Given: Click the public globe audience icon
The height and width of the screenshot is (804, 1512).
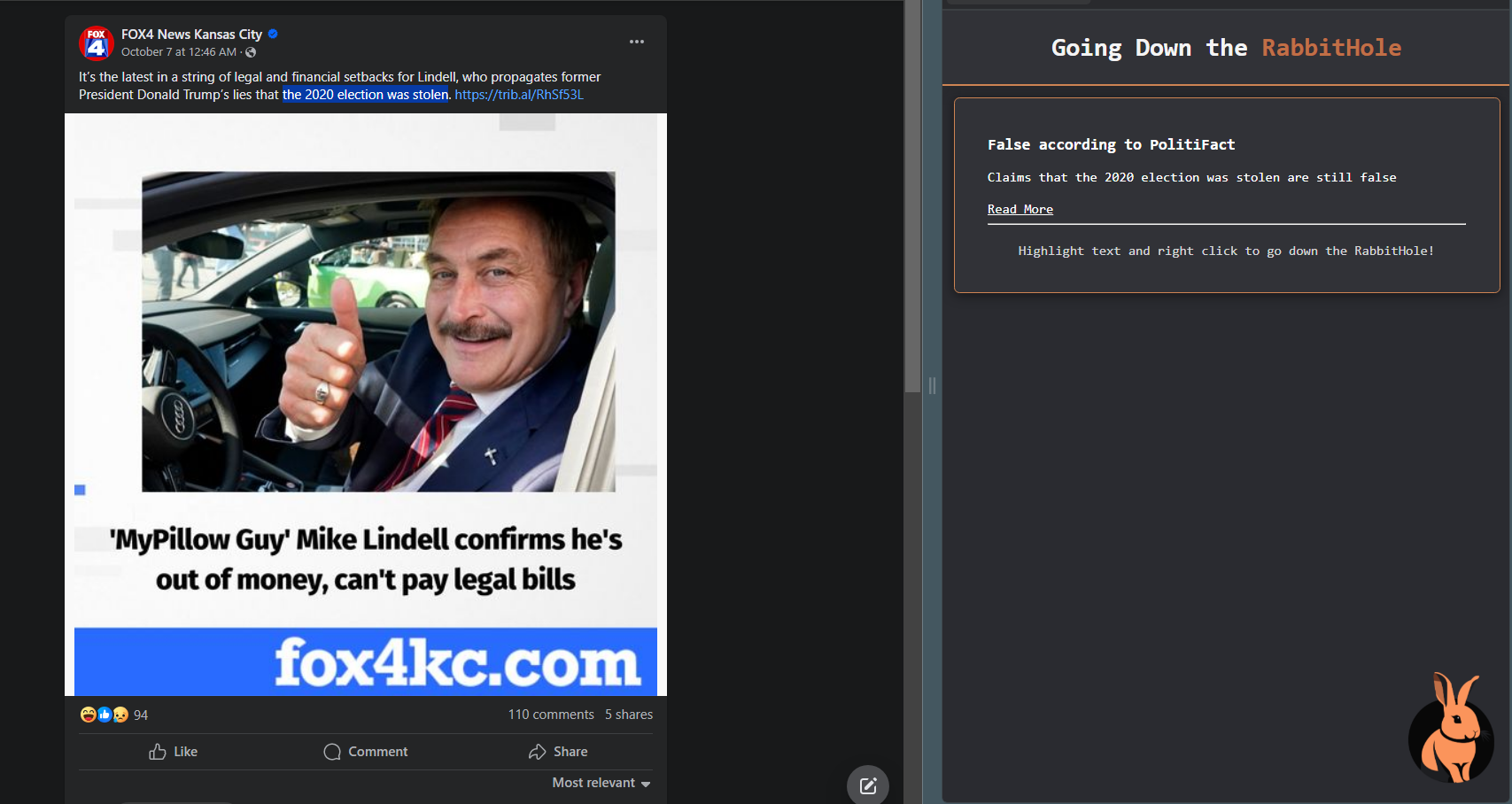Looking at the screenshot, I should (251, 52).
